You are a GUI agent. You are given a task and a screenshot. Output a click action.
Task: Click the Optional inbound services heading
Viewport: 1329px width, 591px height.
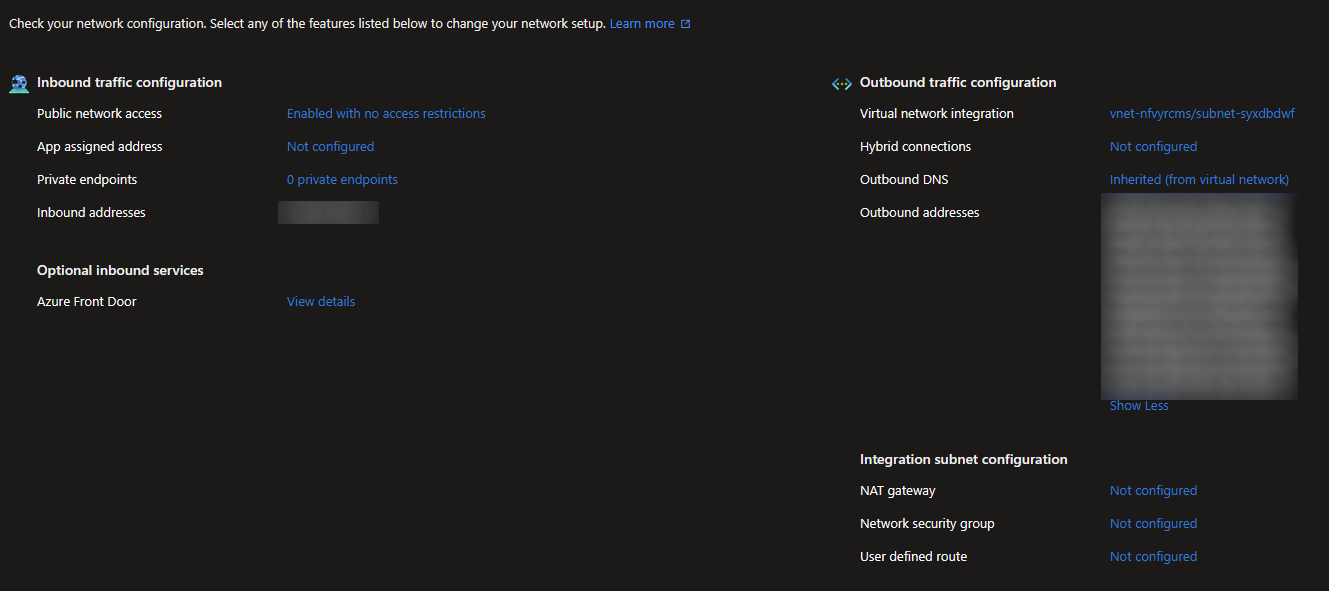[x=120, y=271]
